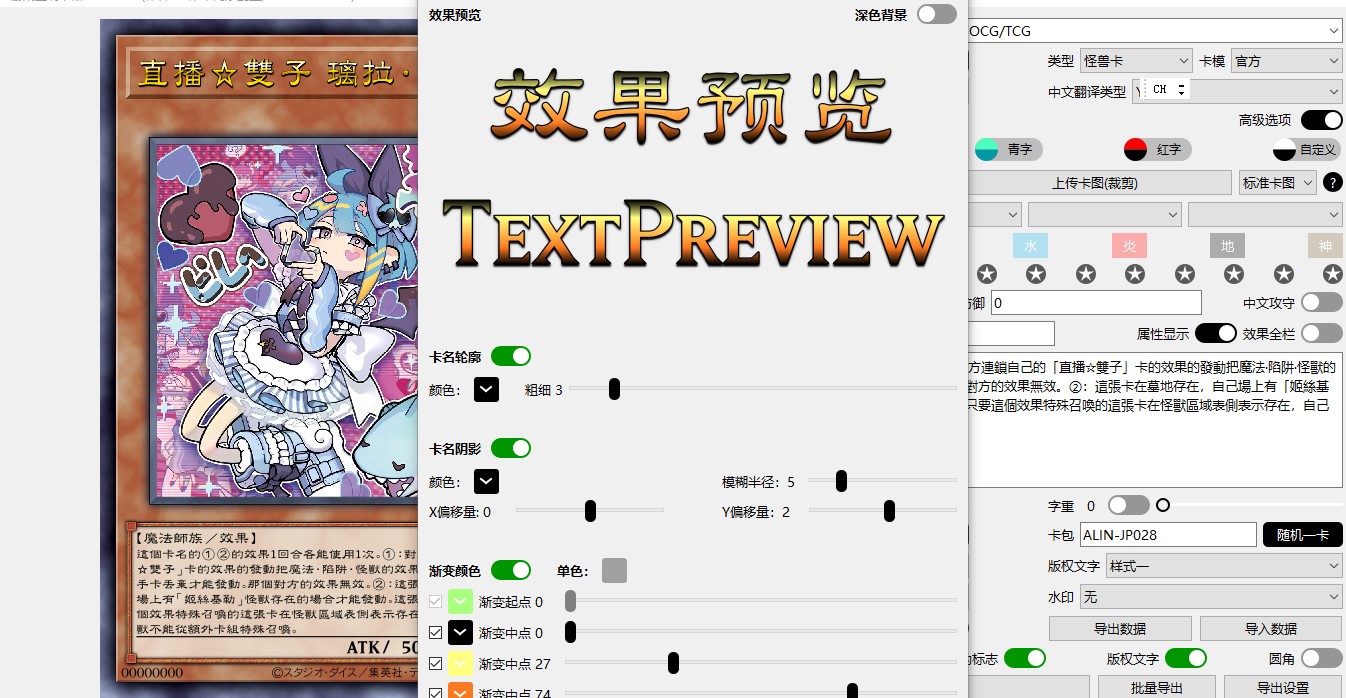The image size is (1346, 698).
Task: Open the 卡模 官方 dropdown
Action: click(1286, 61)
